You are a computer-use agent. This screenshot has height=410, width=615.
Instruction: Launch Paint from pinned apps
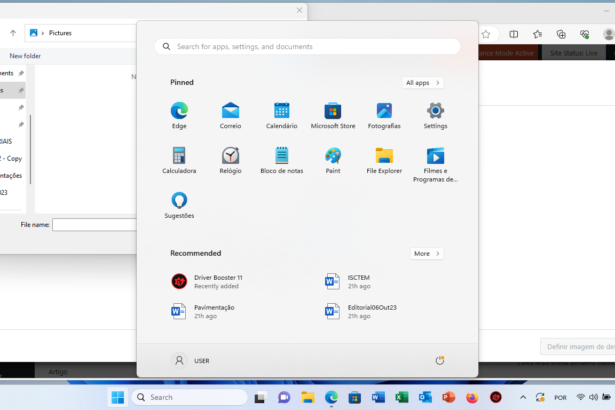(333, 160)
